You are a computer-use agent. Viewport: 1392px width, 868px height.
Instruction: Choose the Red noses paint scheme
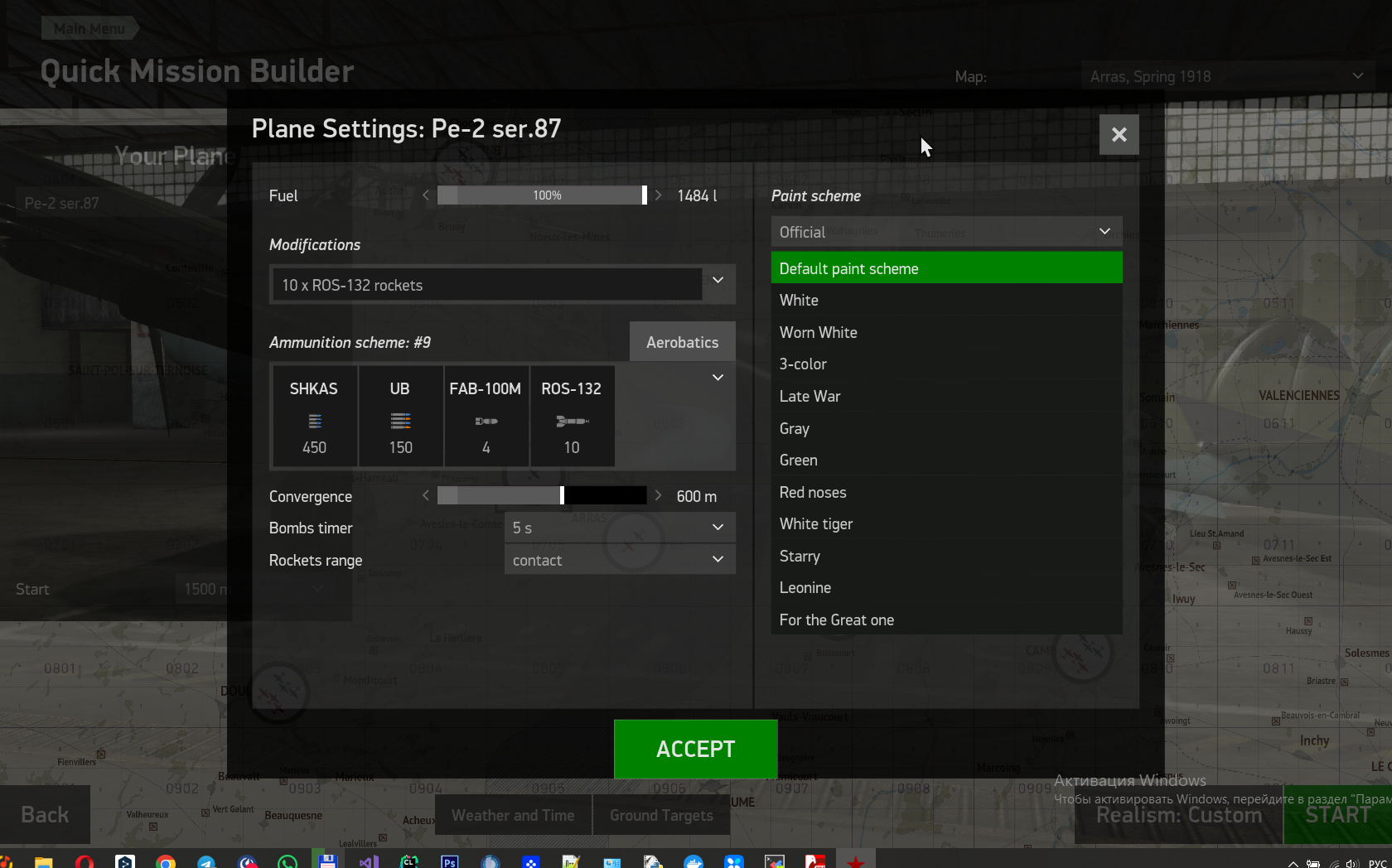[x=946, y=492]
